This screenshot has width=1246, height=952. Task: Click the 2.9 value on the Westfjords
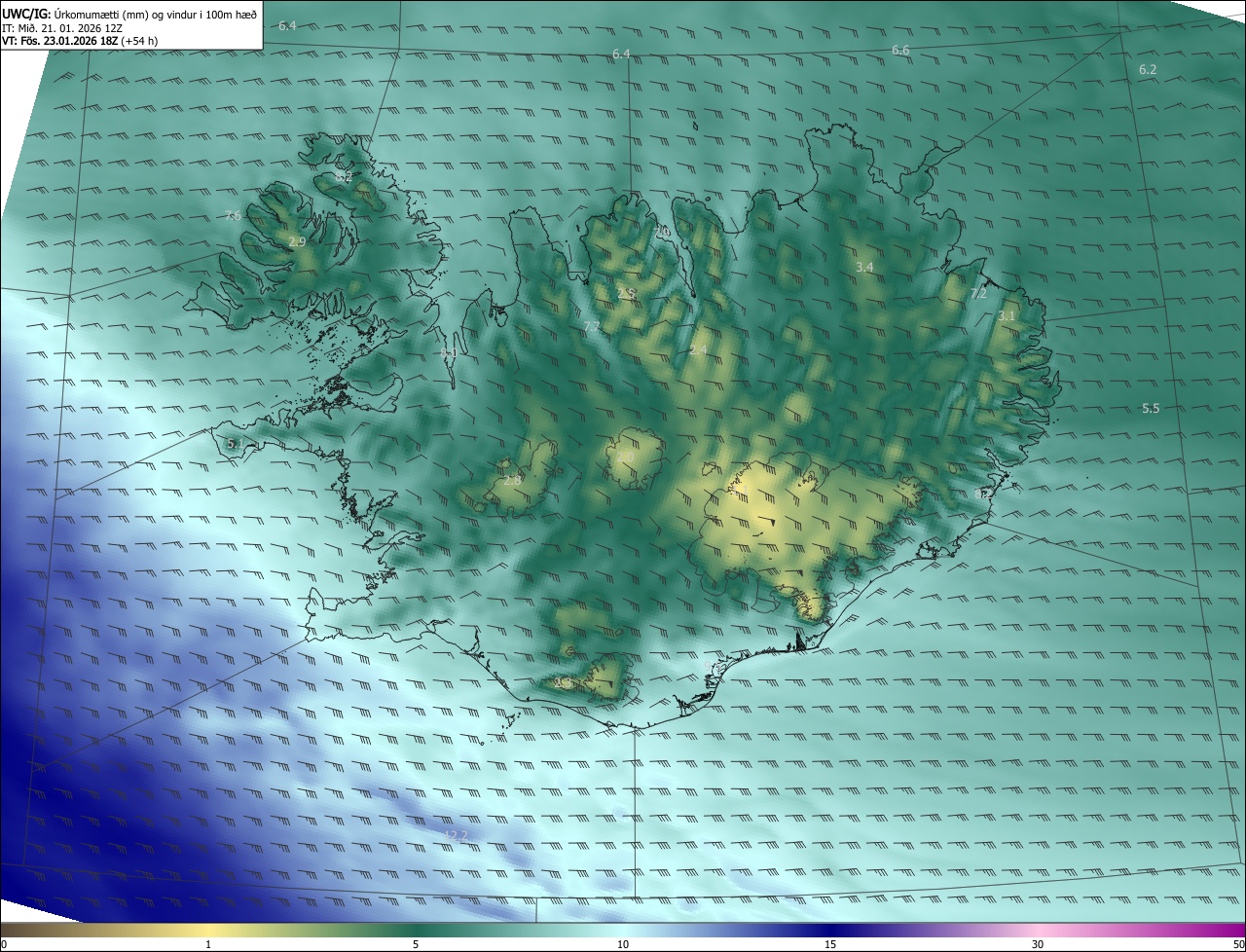(x=297, y=241)
